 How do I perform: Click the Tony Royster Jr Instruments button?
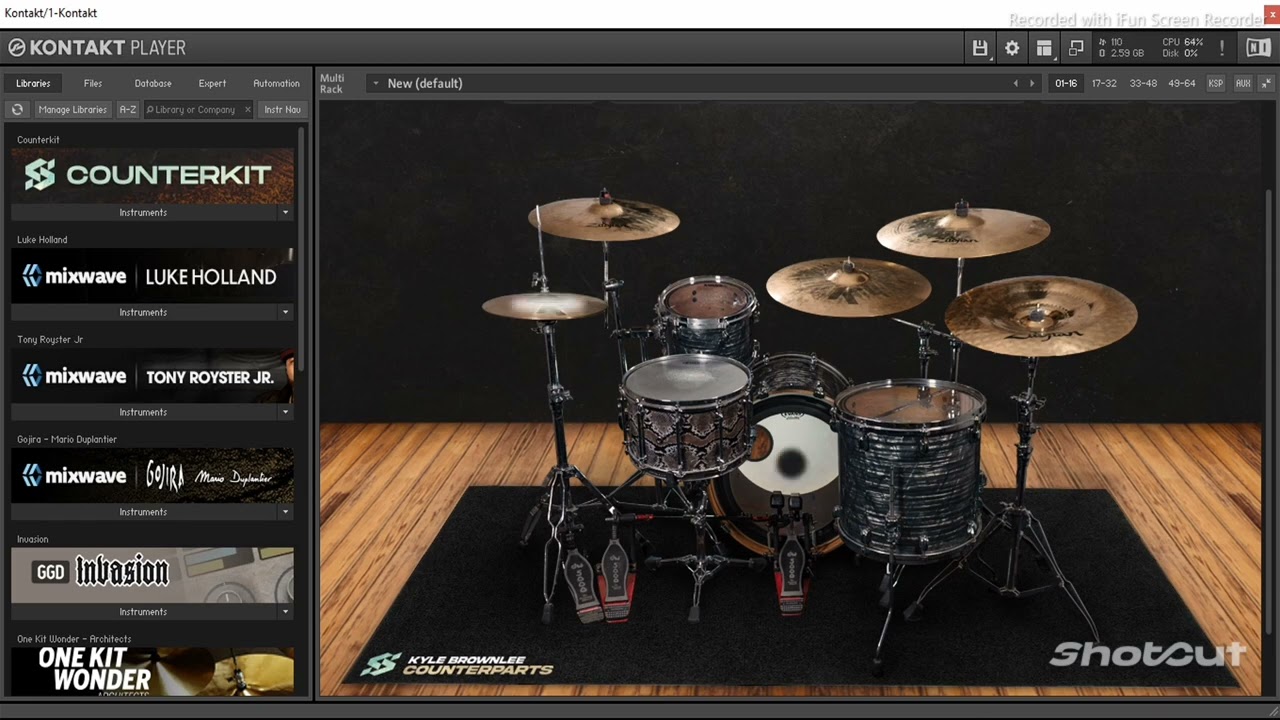click(144, 412)
